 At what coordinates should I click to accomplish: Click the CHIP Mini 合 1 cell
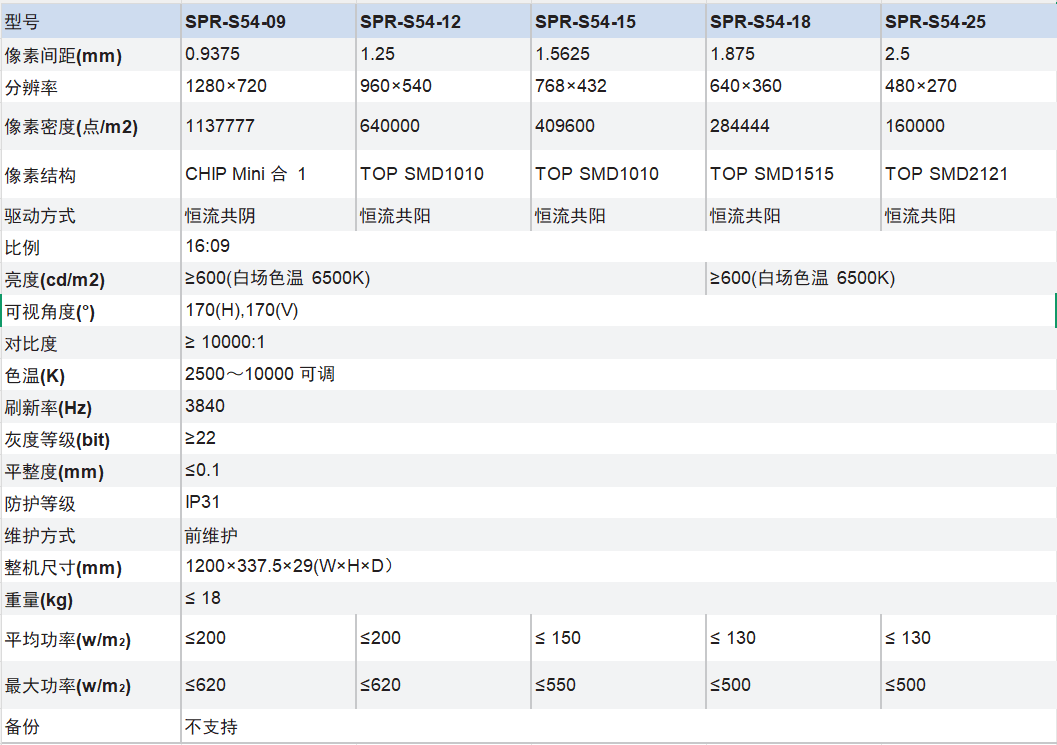(x=268, y=174)
